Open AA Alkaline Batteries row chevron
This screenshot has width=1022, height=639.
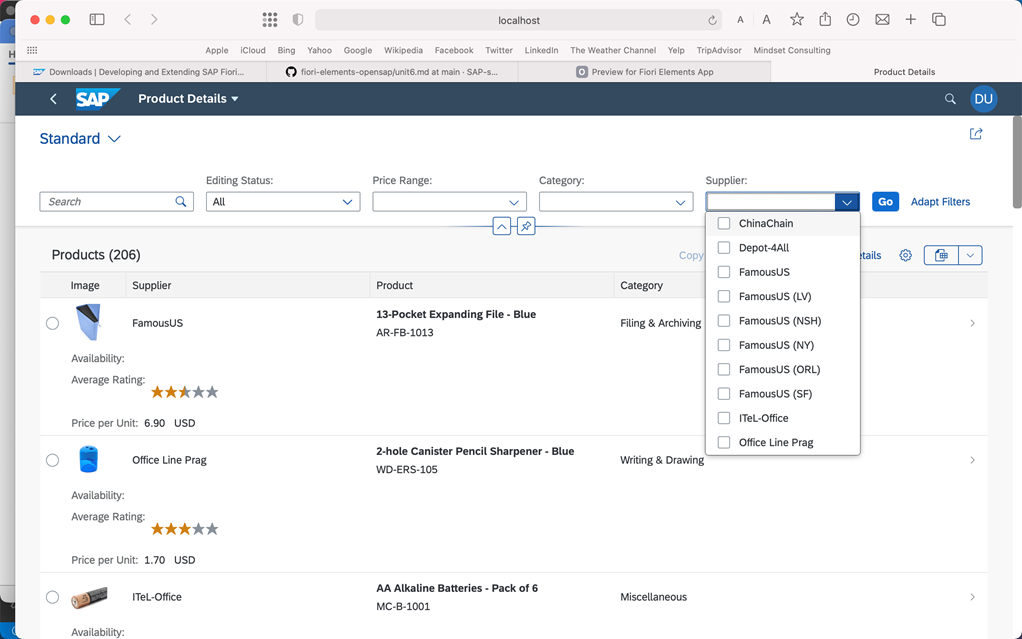point(972,597)
